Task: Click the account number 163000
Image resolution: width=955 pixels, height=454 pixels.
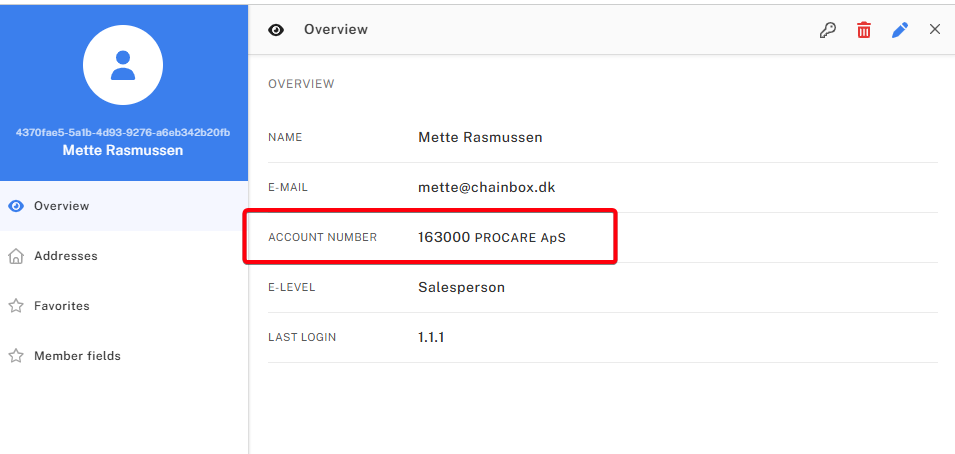Action: pos(444,238)
